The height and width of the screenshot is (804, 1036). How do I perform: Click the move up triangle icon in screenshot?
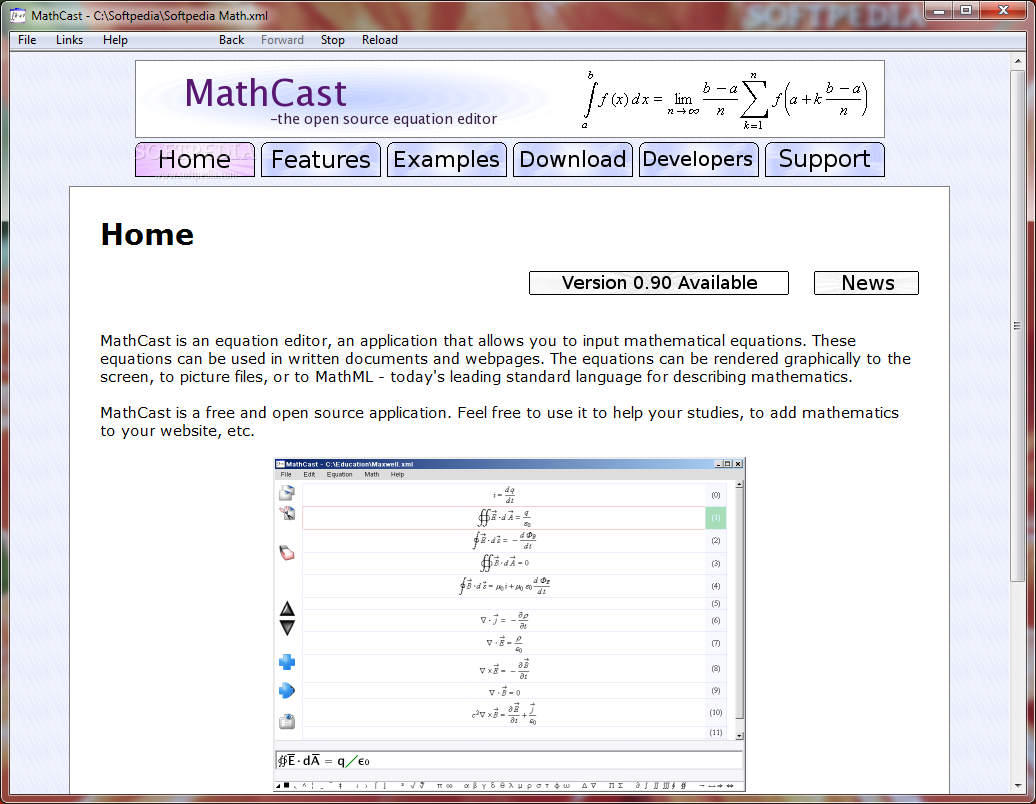(x=287, y=608)
